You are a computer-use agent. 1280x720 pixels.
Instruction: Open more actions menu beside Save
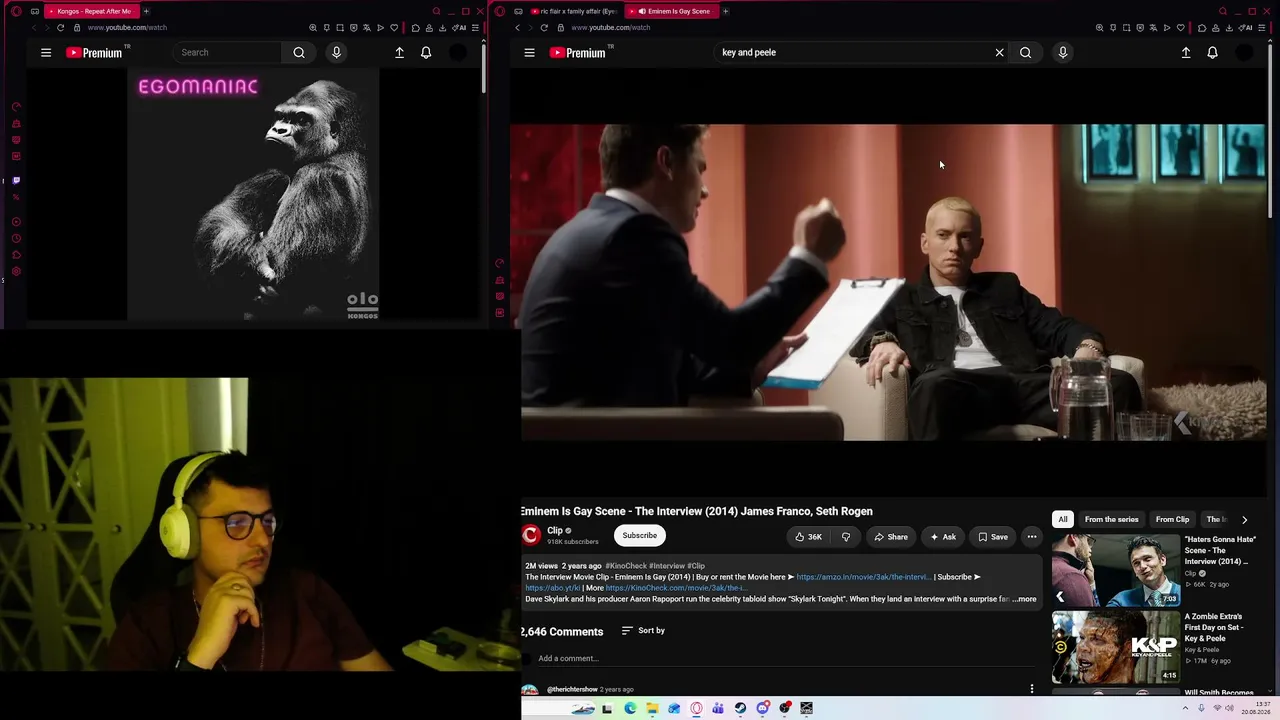tap(1032, 537)
